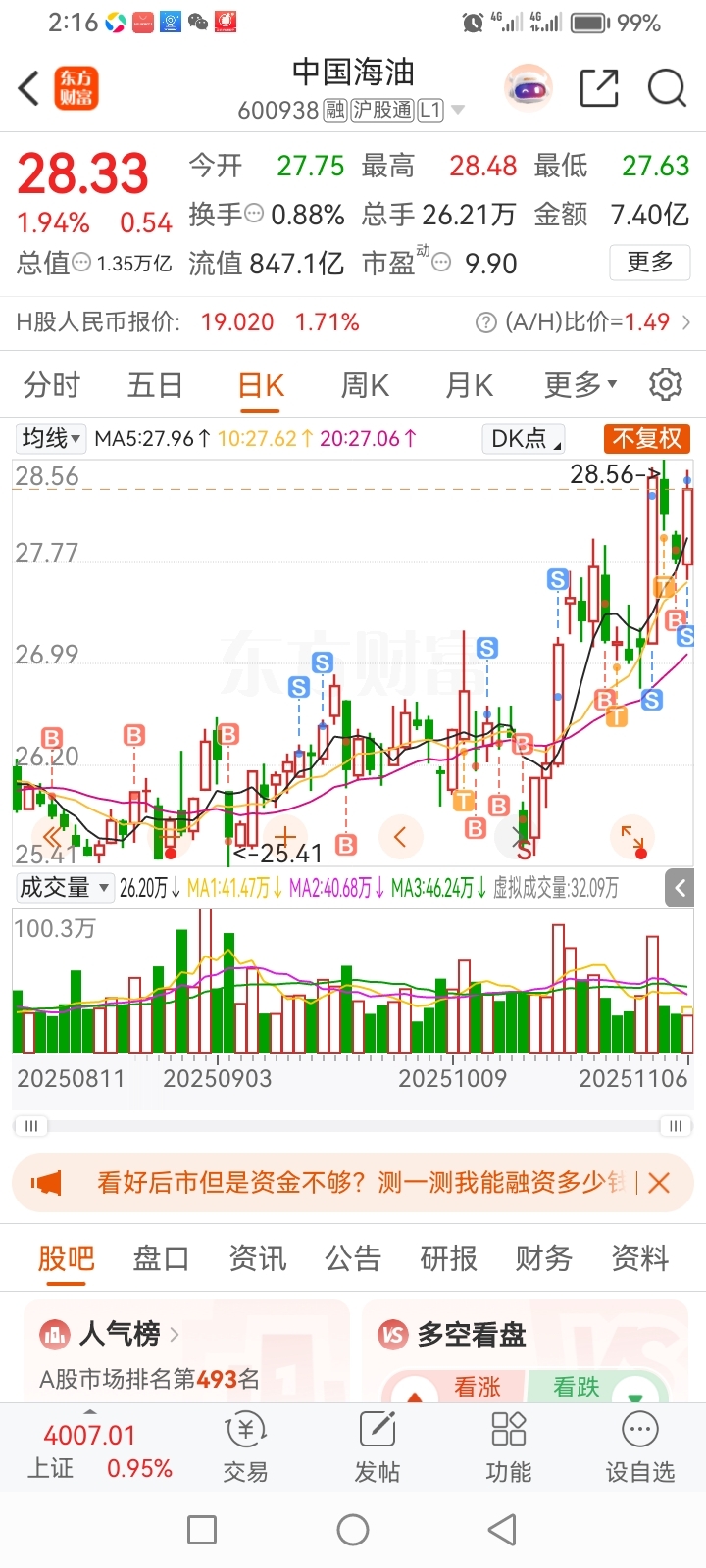Tap the 总值 info circle icon
This screenshot has width=706, height=1568.
point(81,263)
